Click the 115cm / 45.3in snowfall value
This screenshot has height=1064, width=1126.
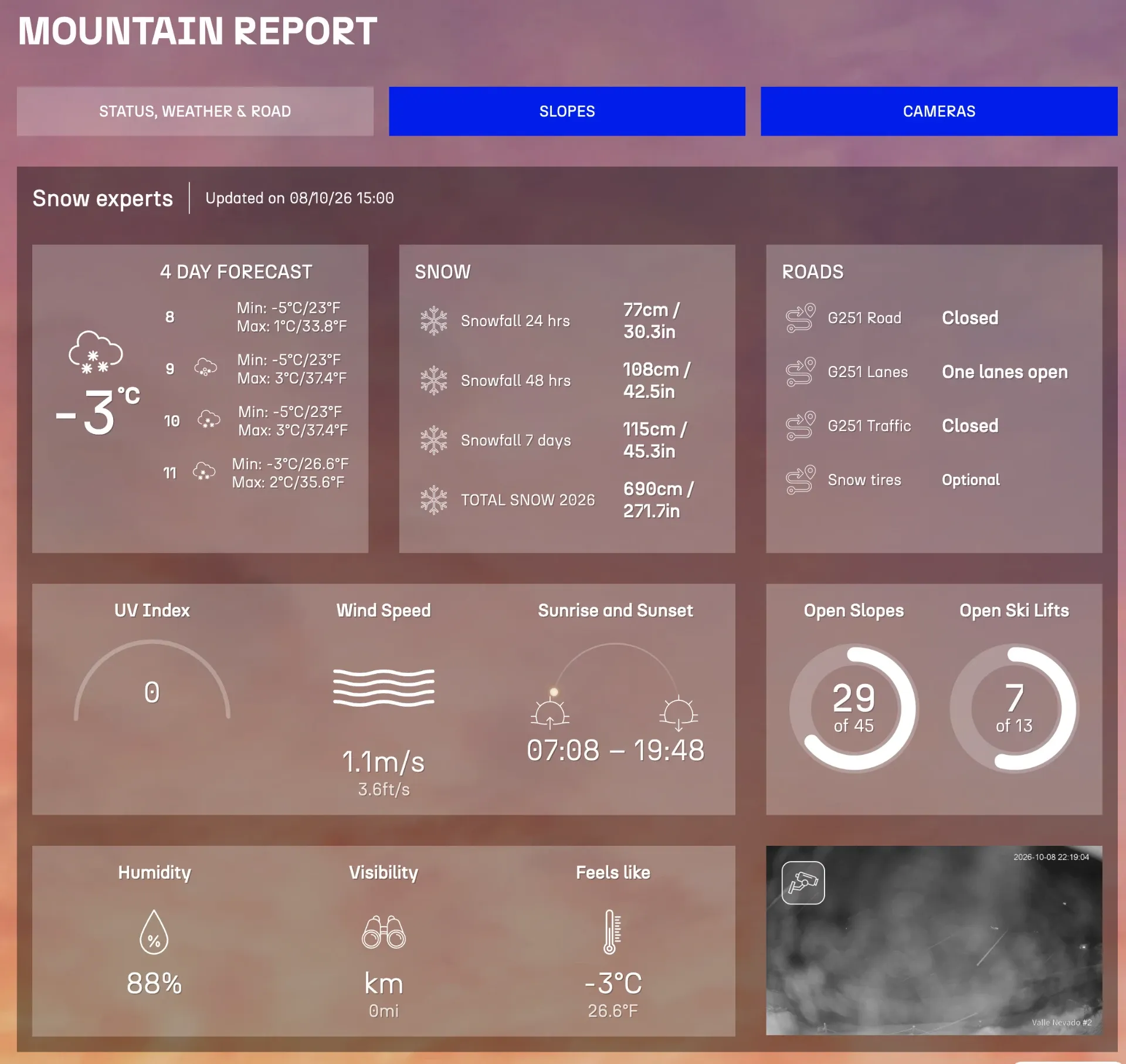tap(654, 440)
